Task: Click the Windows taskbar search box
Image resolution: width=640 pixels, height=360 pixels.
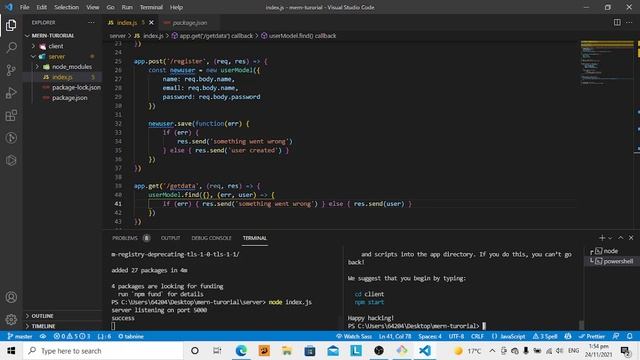Action: [103, 351]
